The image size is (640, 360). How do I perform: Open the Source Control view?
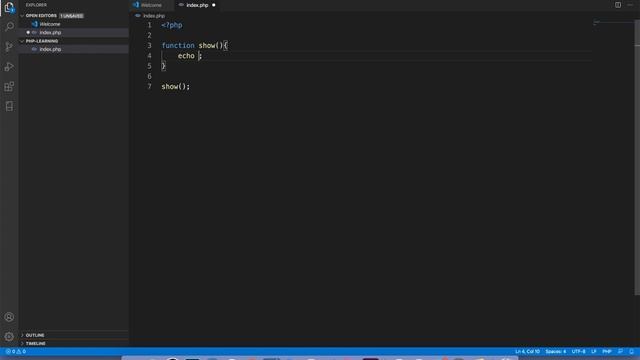coord(9,47)
